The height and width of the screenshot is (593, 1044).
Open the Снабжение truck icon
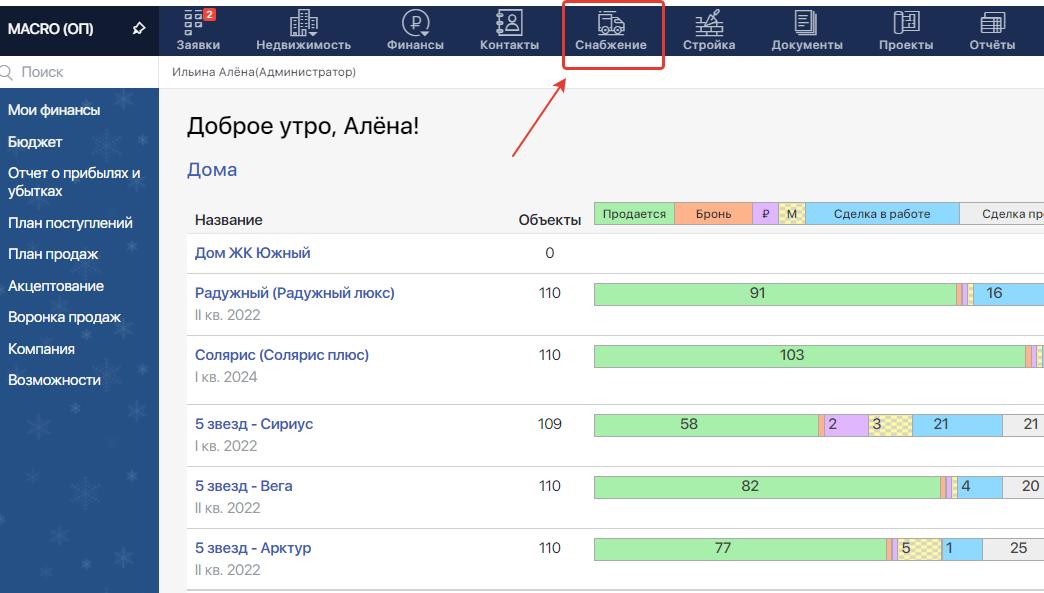tap(610, 22)
